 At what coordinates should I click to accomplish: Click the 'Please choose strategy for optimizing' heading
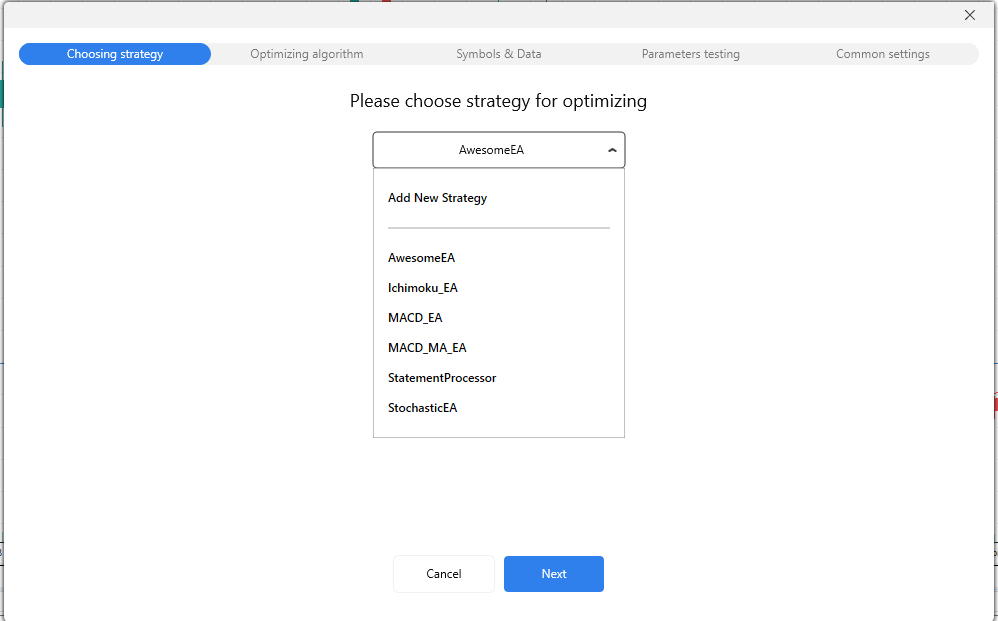pyautogui.click(x=498, y=101)
